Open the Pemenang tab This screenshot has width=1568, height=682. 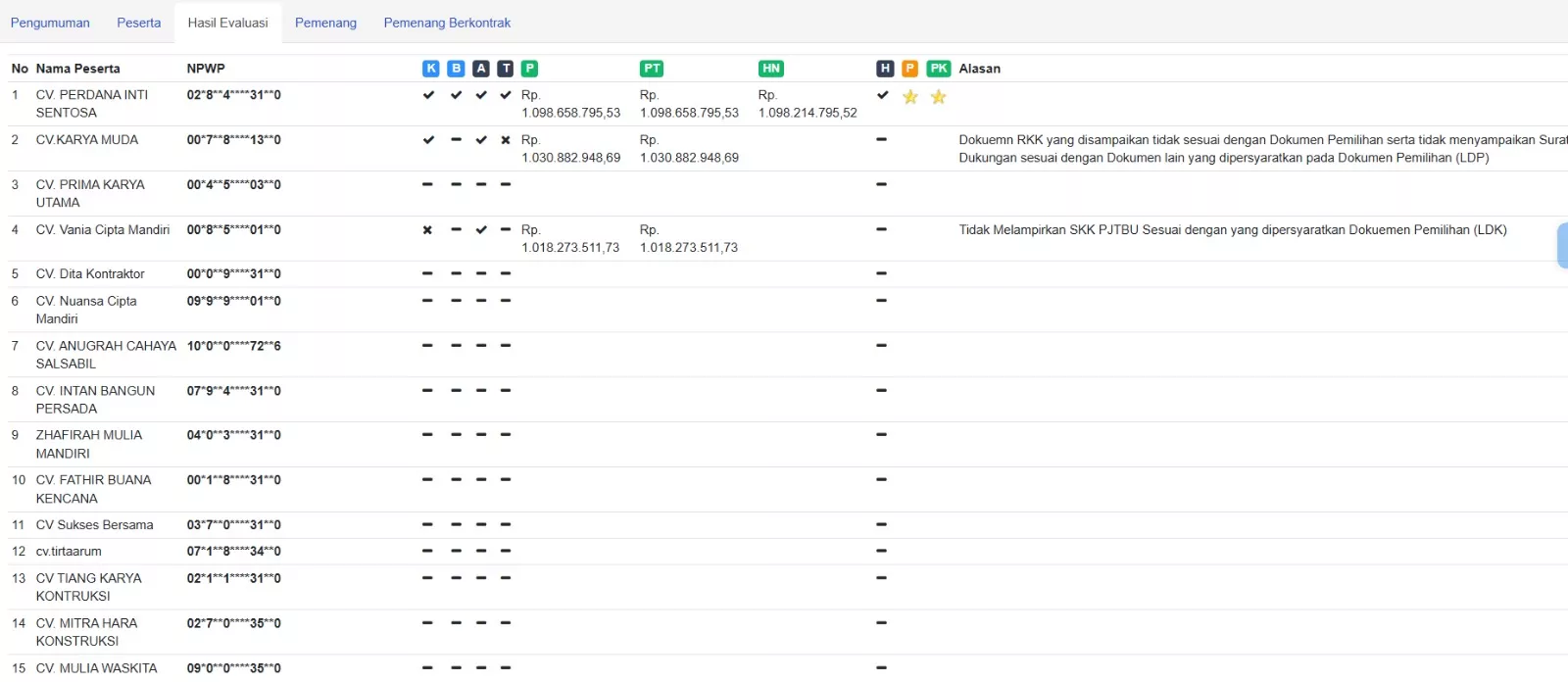click(x=325, y=23)
